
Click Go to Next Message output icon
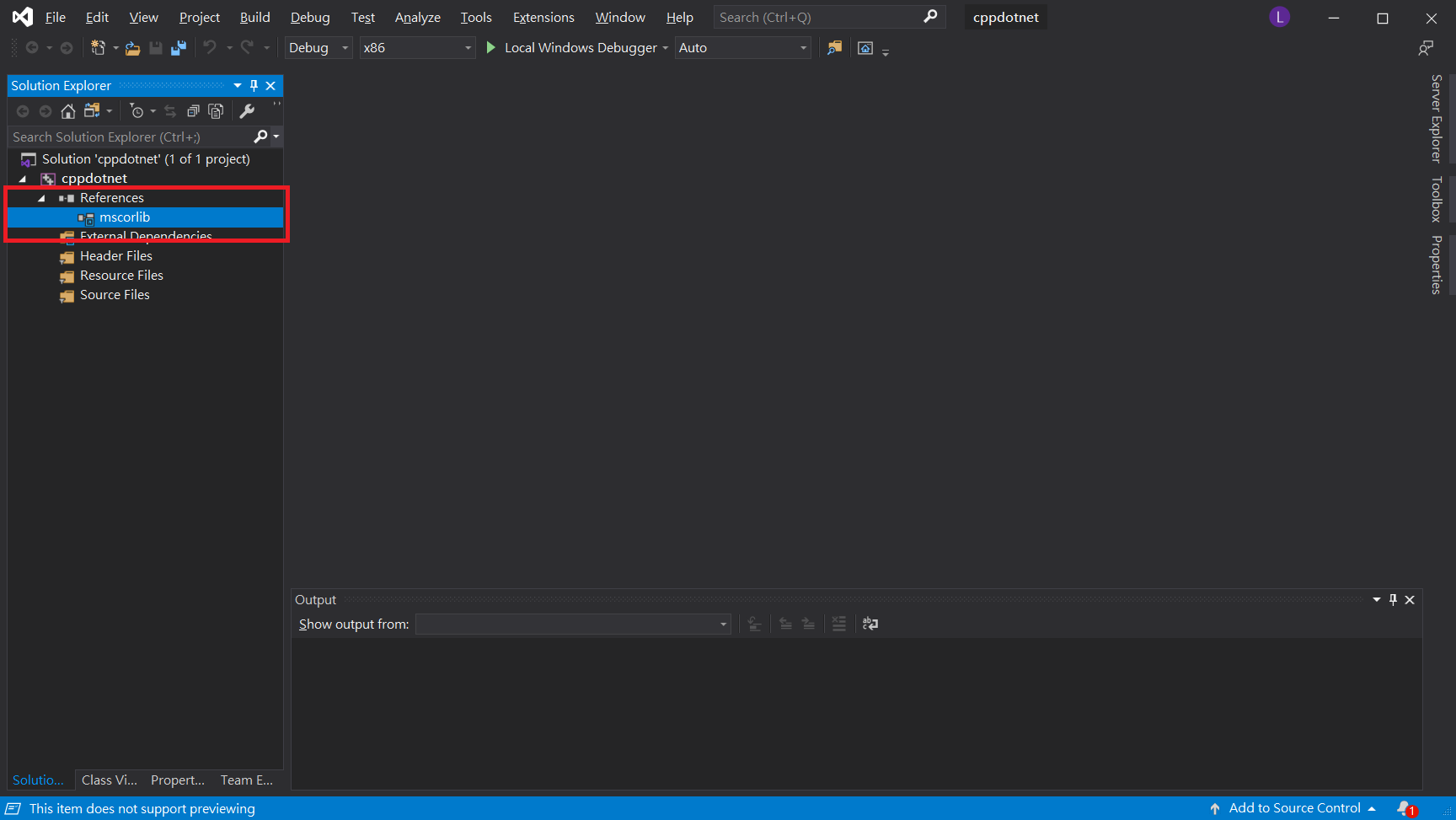click(808, 624)
